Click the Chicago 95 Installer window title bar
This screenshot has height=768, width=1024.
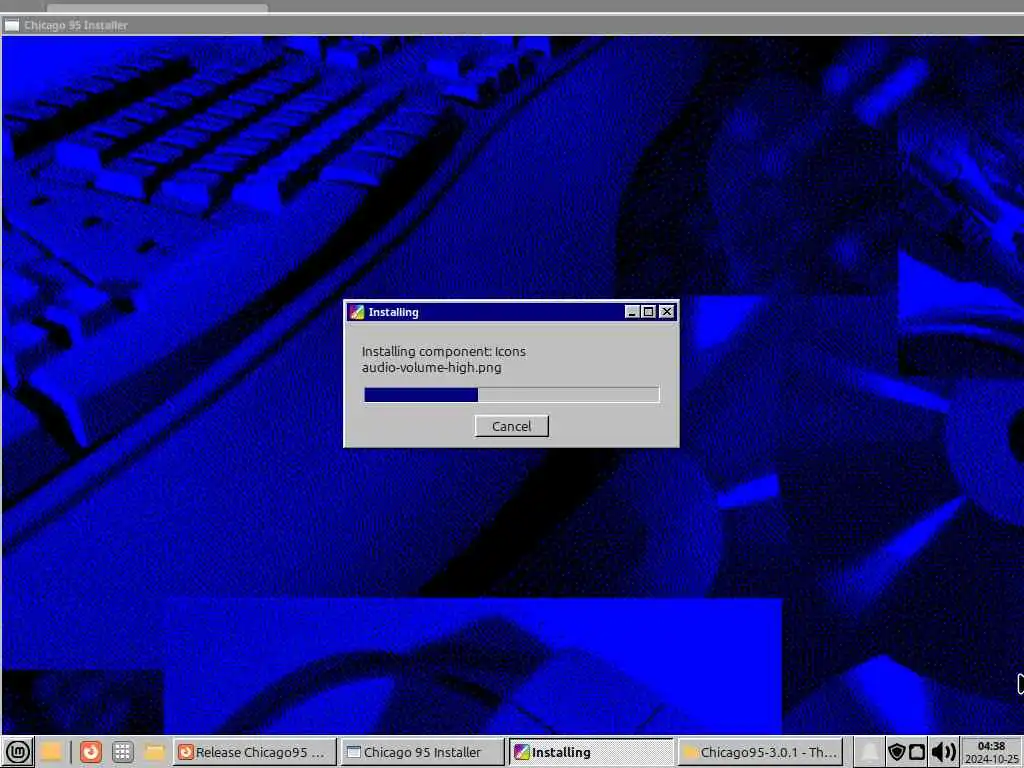click(512, 25)
